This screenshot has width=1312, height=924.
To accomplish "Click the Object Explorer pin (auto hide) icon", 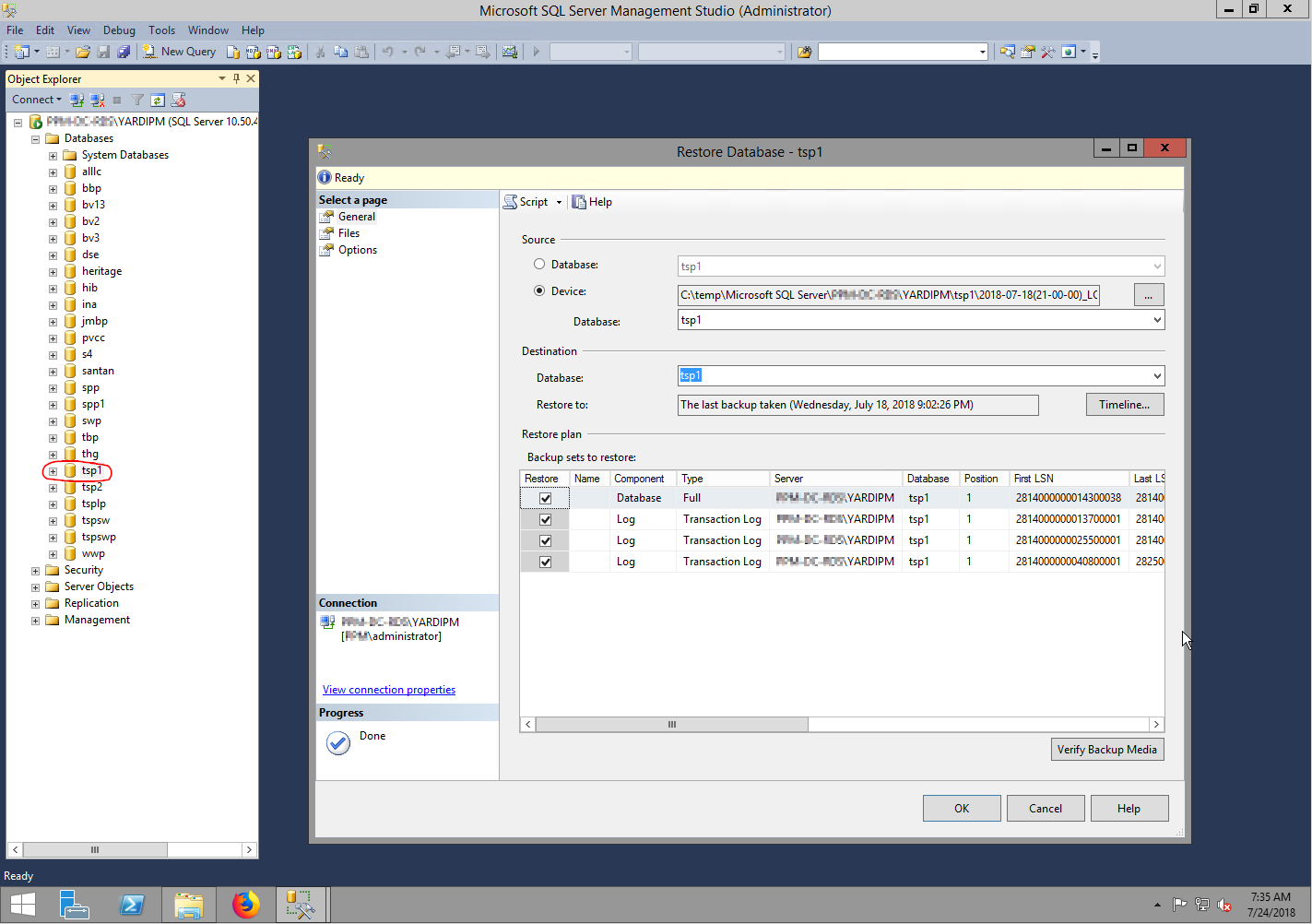I will pyautogui.click(x=236, y=78).
